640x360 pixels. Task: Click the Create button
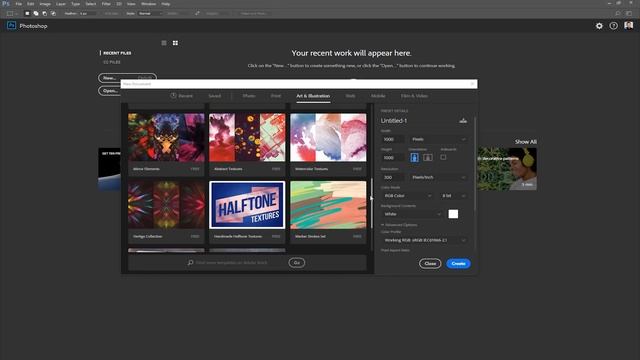point(458,263)
